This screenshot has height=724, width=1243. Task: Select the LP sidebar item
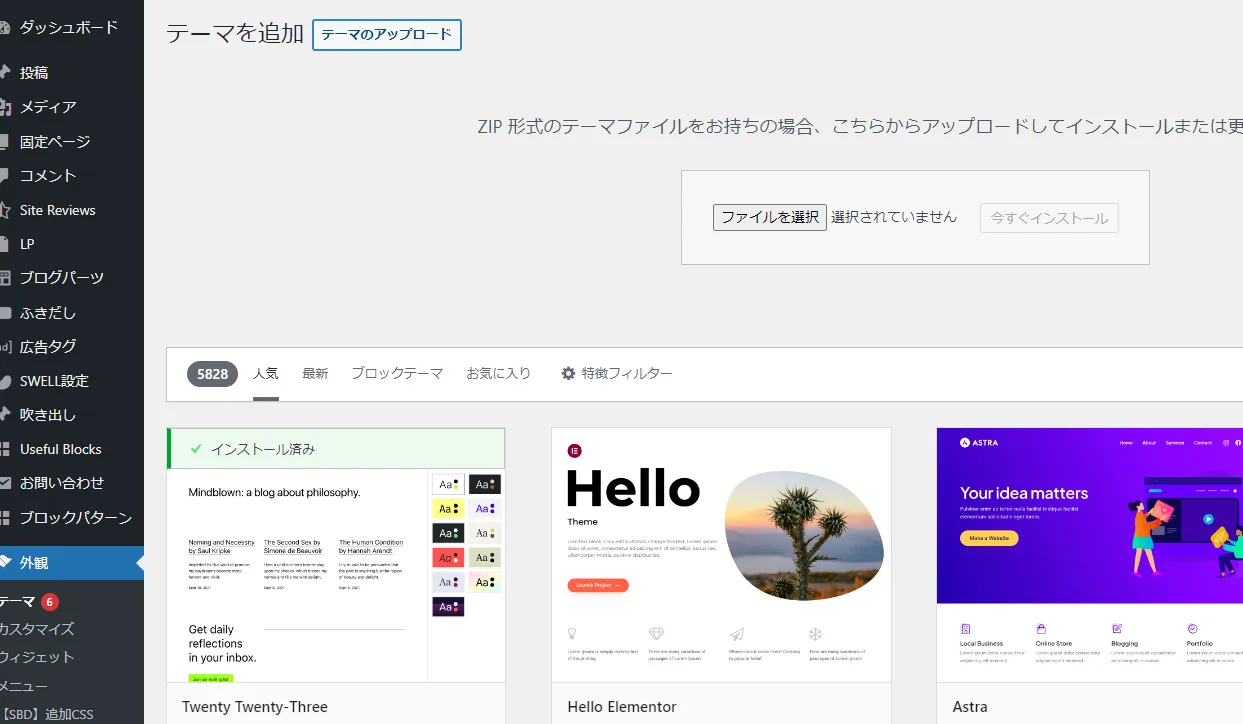(x=27, y=244)
